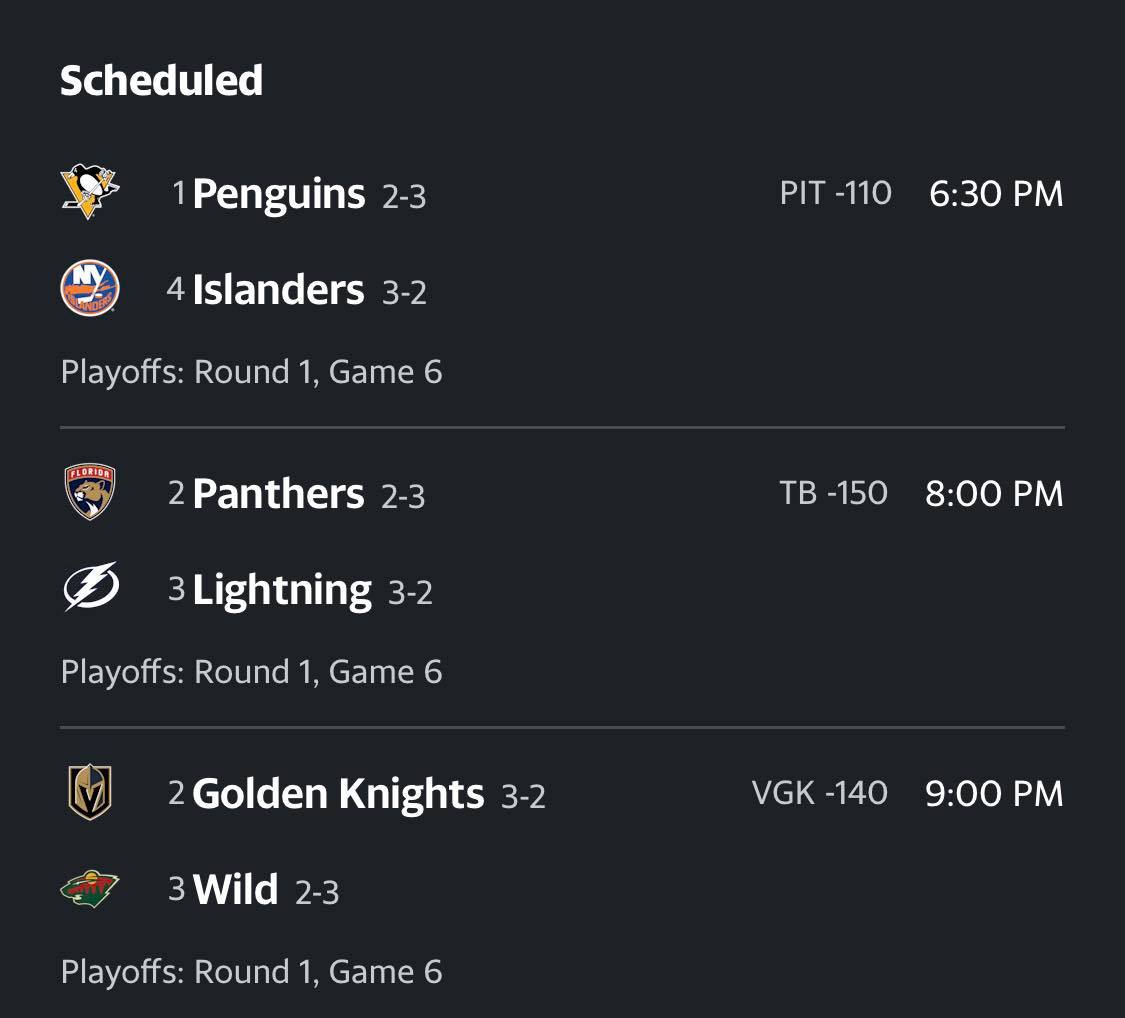Select the Lightning team name
Viewport: 1125px width, 1018px height.
(282, 591)
